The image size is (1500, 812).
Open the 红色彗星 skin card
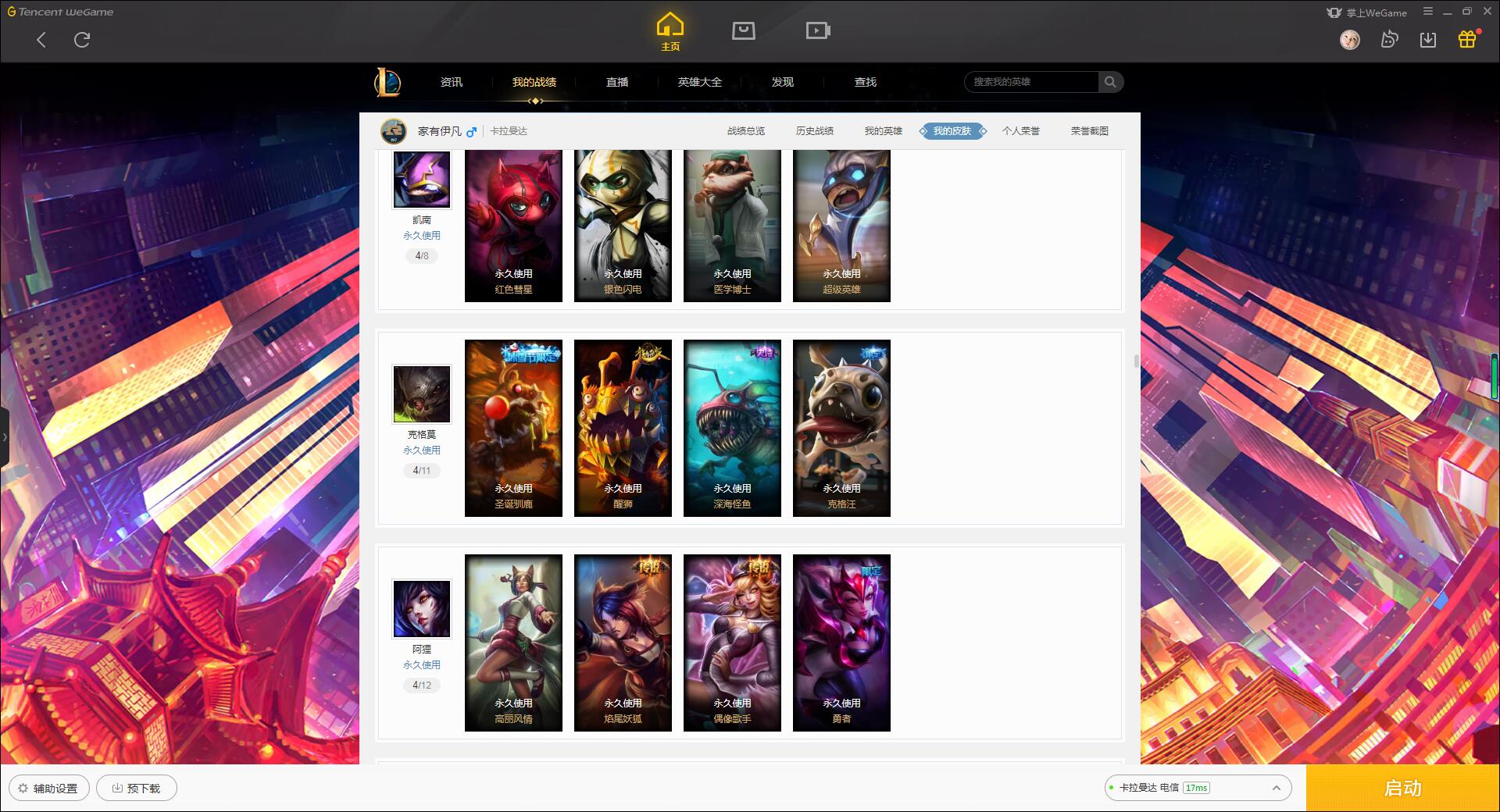point(513,226)
